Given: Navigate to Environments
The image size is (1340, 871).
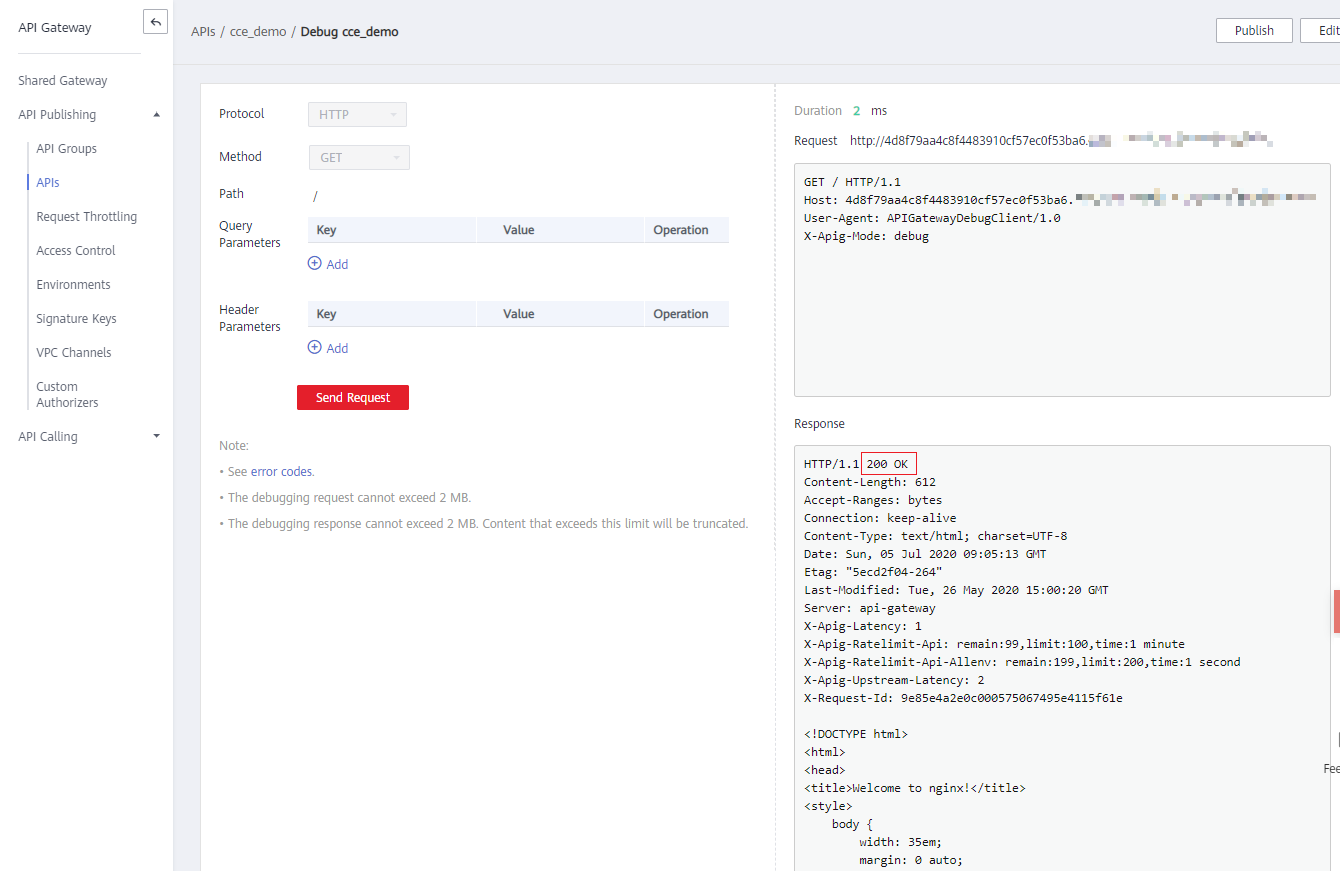Looking at the screenshot, I should click(74, 285).
